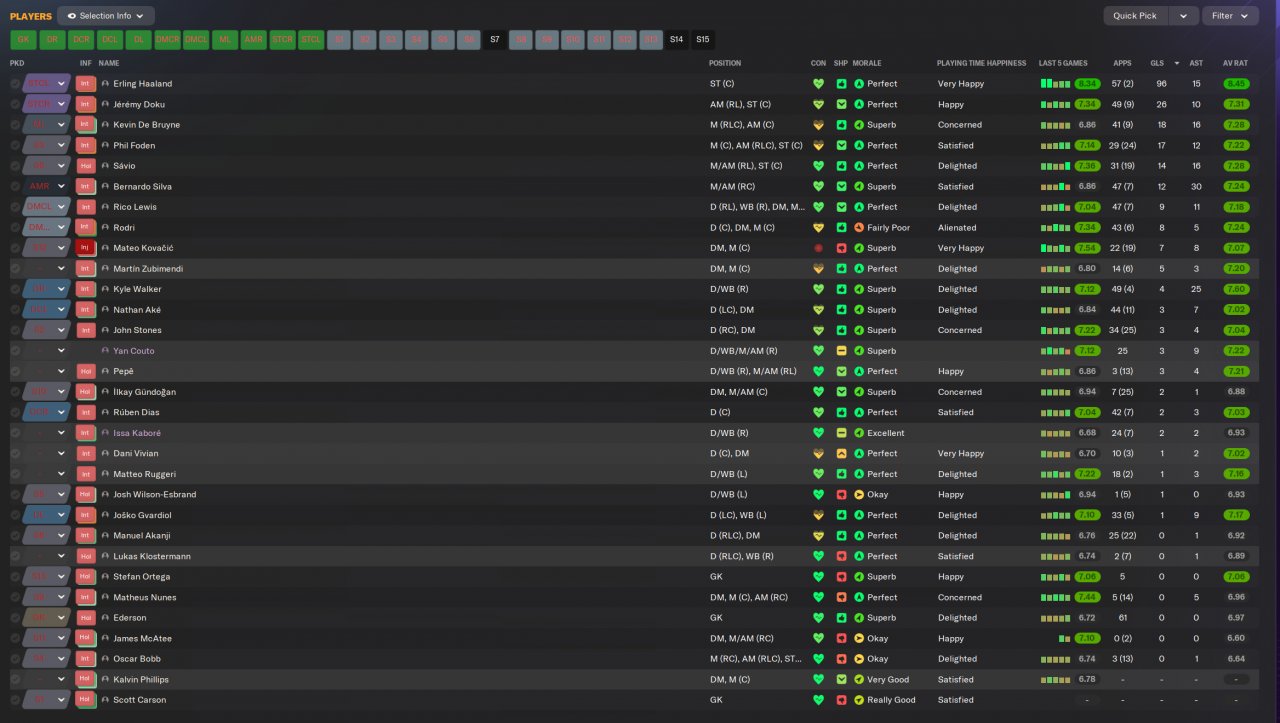
Task: Toggle the pick checkbox for Sávio
Action: tap(15, 166)
